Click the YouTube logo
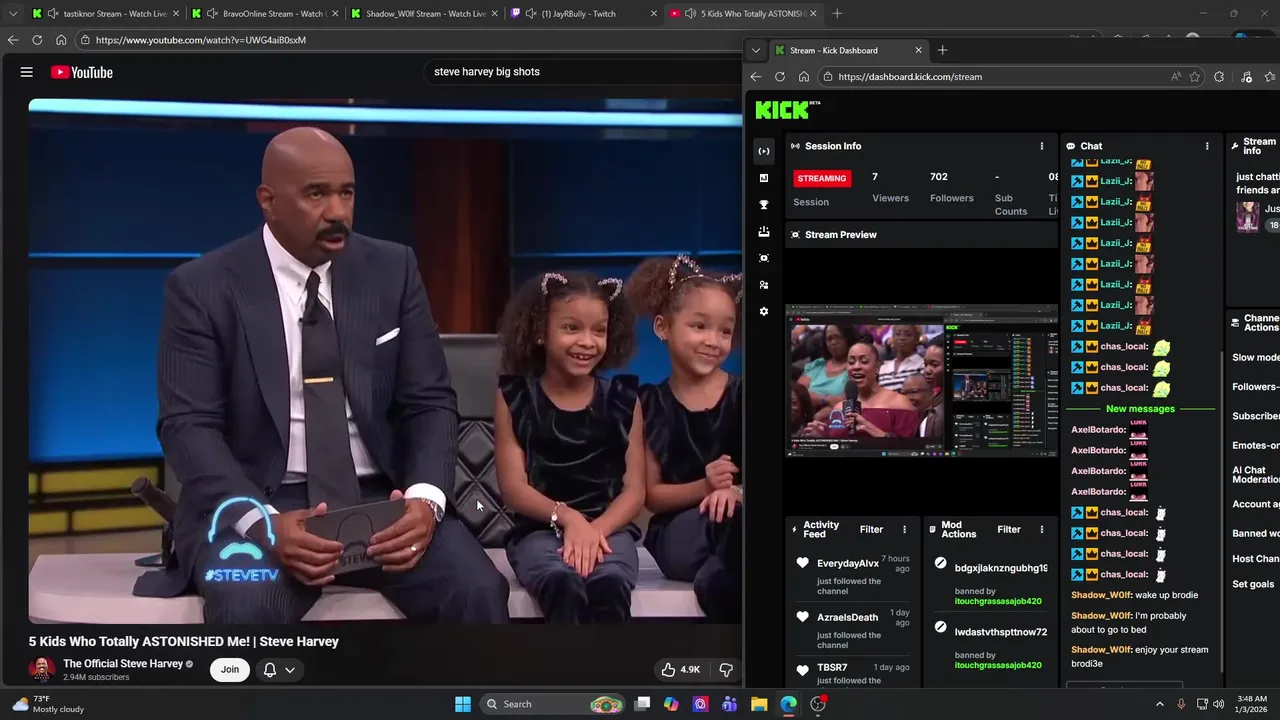 81,72
